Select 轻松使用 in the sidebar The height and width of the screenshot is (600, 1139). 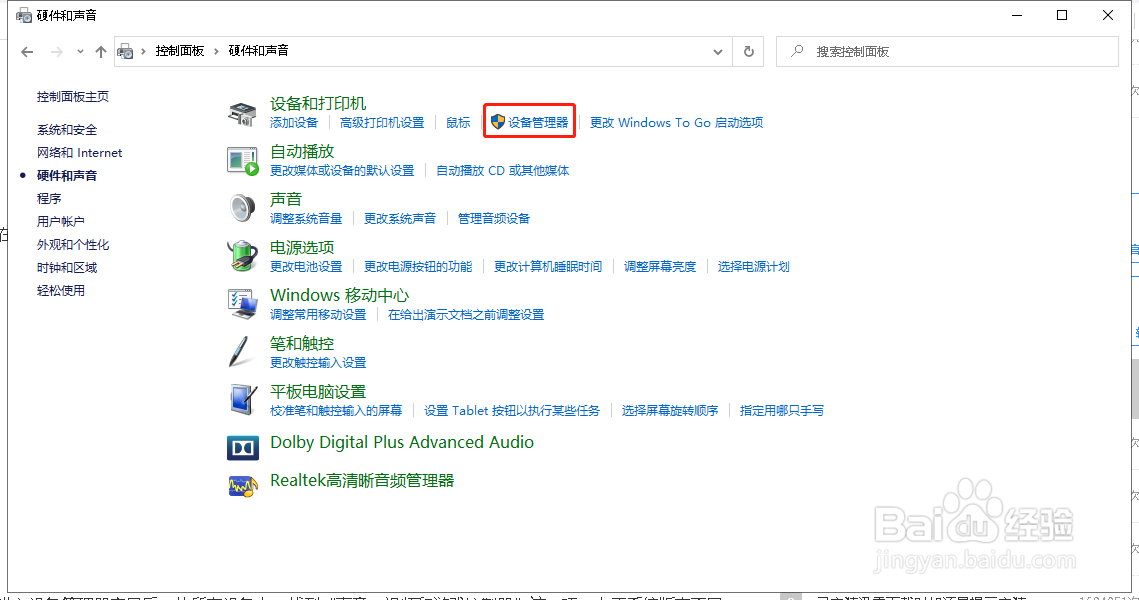[x=61, y=291]
